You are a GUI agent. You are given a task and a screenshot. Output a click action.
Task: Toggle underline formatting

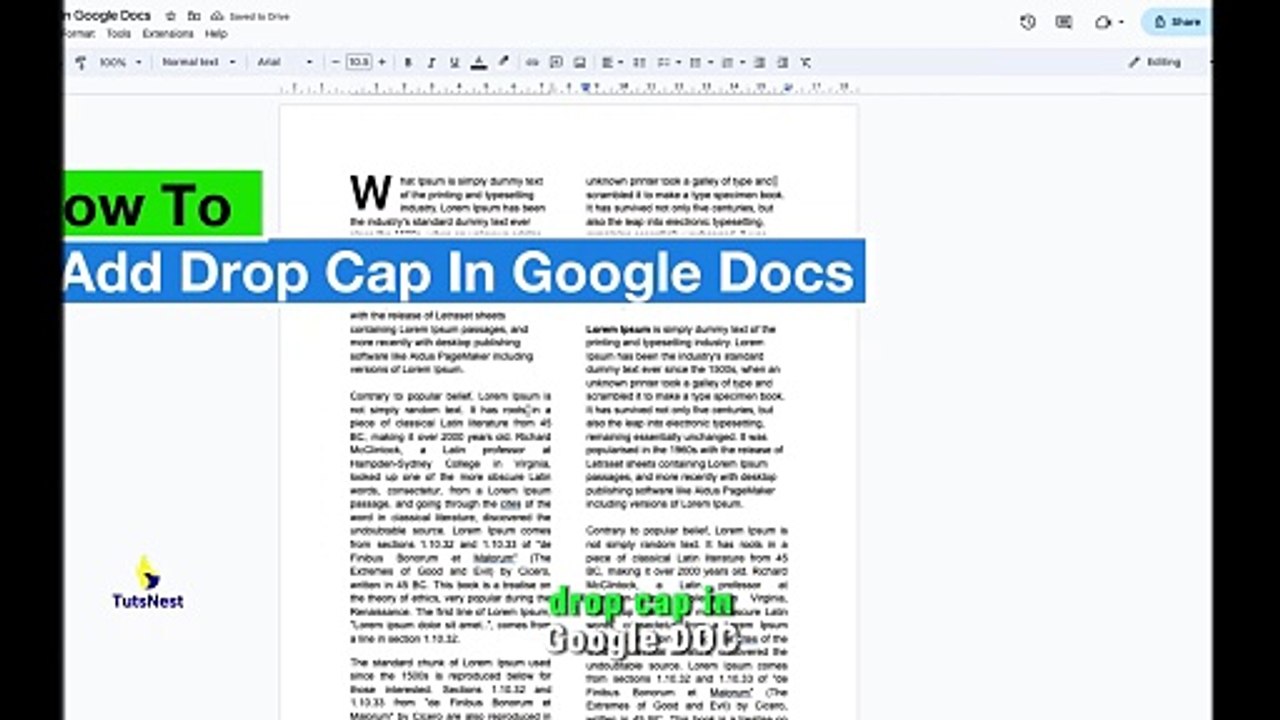click(454, 62)
